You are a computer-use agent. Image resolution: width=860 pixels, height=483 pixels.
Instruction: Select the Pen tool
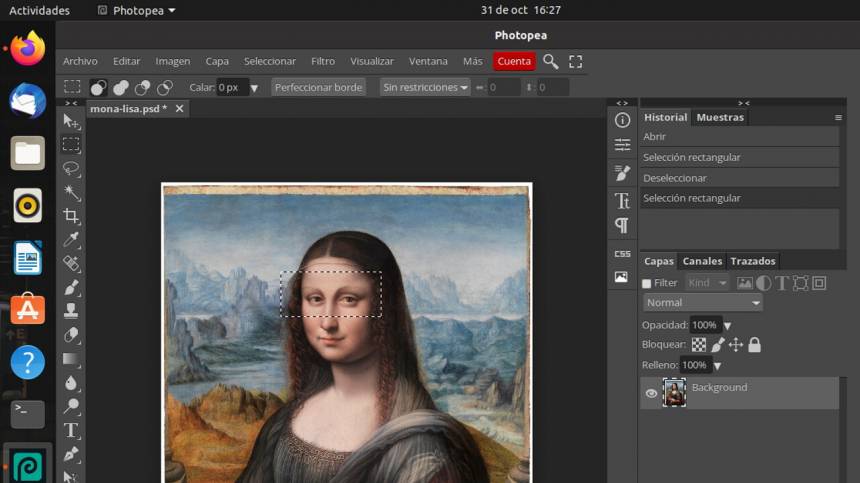pyautogui.click(x=71, y=454)
